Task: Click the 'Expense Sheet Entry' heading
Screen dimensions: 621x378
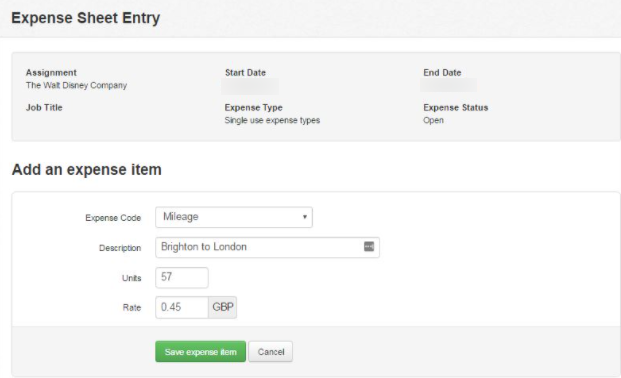Action: click(86, 18)
